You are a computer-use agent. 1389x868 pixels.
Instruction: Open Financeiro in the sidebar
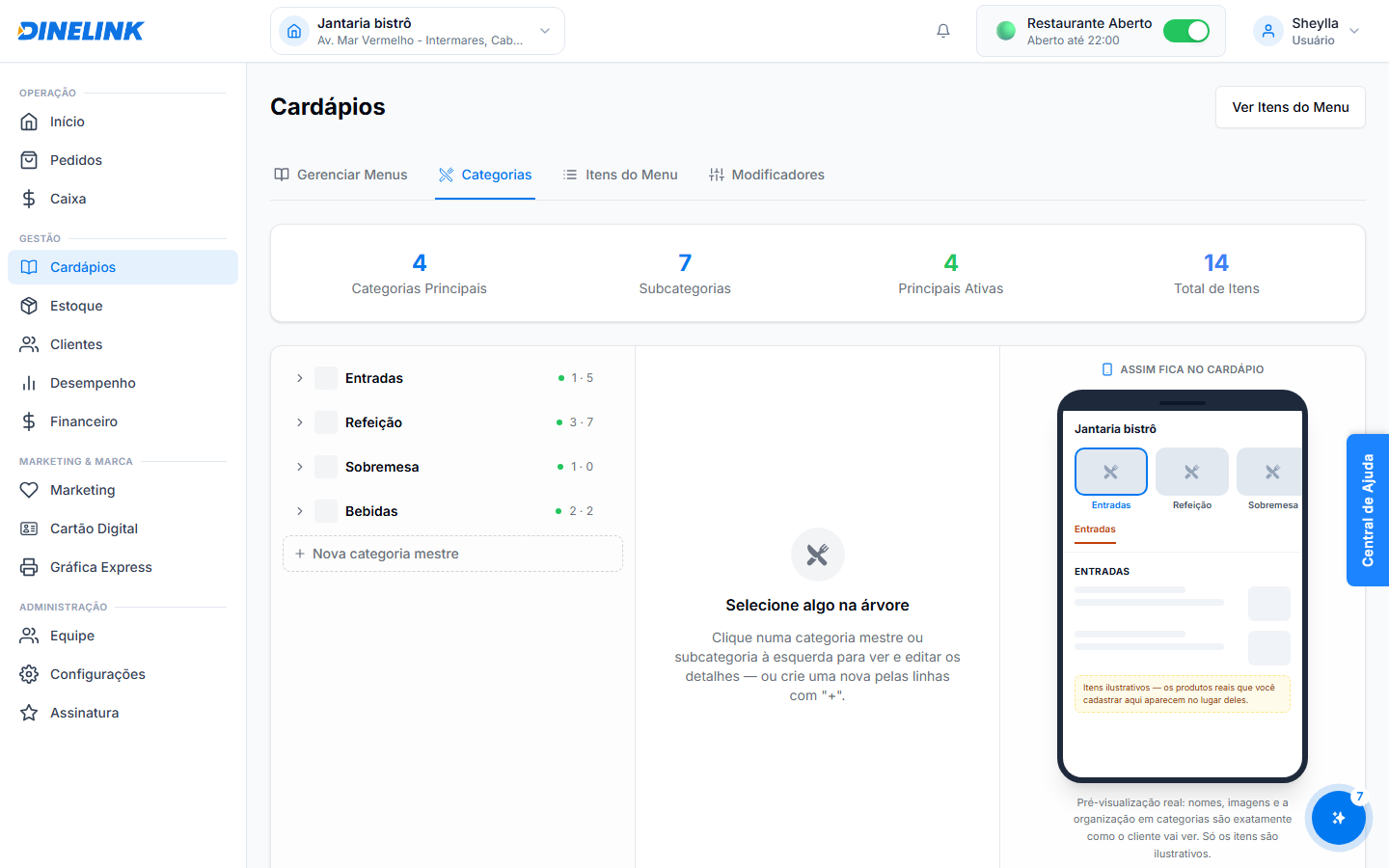pyautogui.click(x=123, y=421)
